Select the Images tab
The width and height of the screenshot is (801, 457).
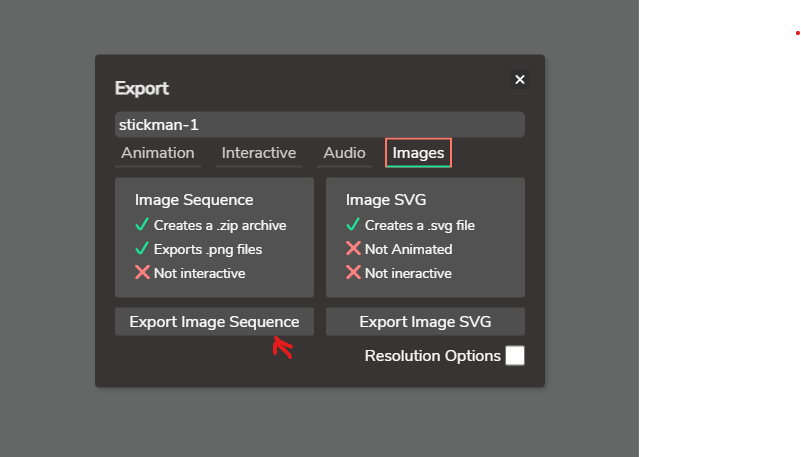[418, 153]
